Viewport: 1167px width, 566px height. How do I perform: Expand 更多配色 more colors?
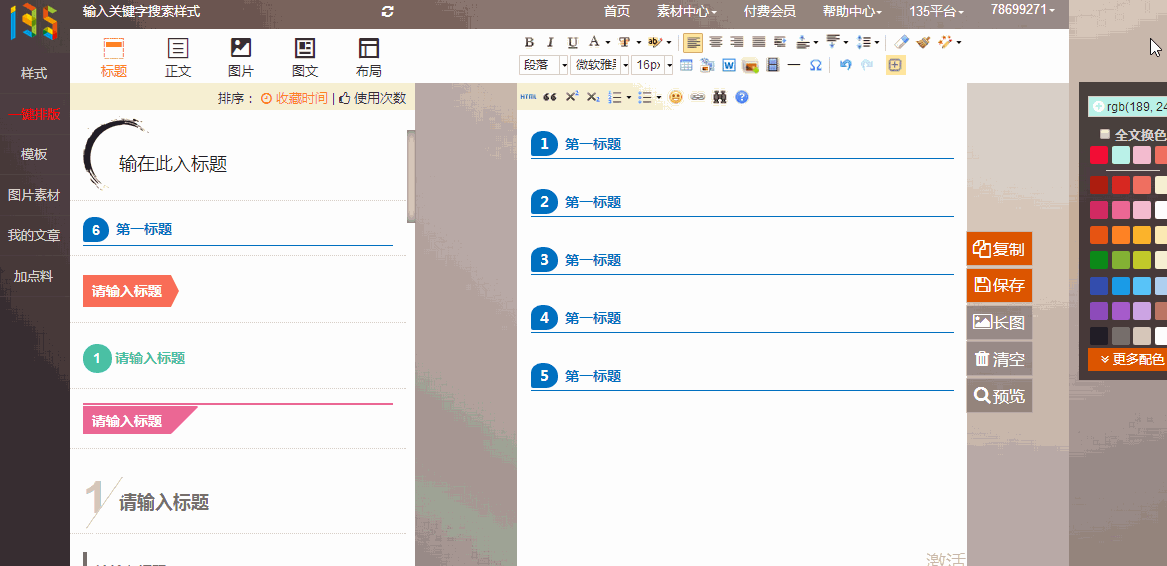pyautogui.click(x=1128, y=359)
